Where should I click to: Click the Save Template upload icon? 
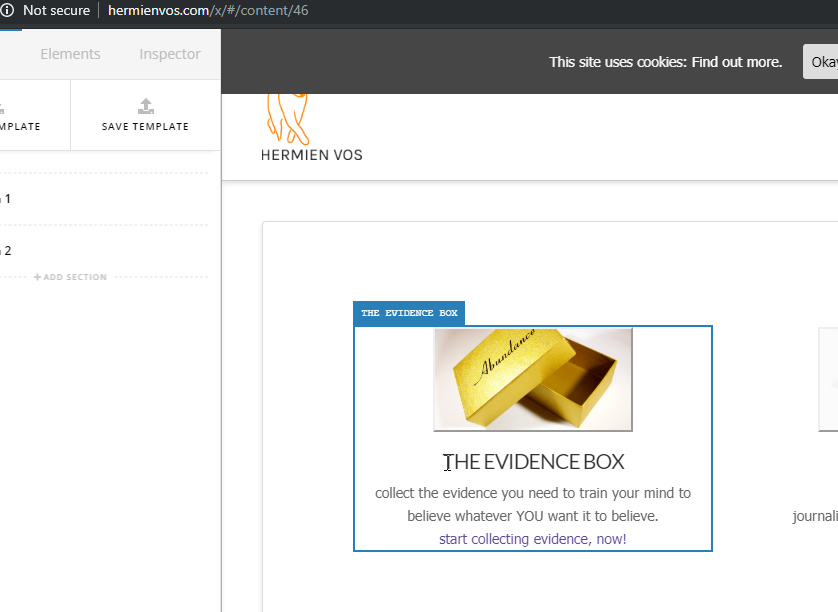(145, 106)
